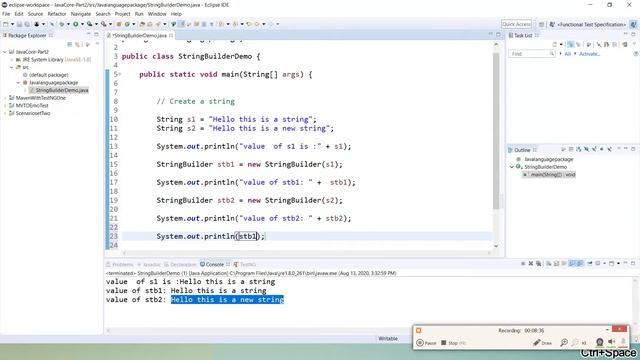The height and width of the screenshot is (360, 640).
Task: Click the All filter in Task List
Action: pos(567,54)
